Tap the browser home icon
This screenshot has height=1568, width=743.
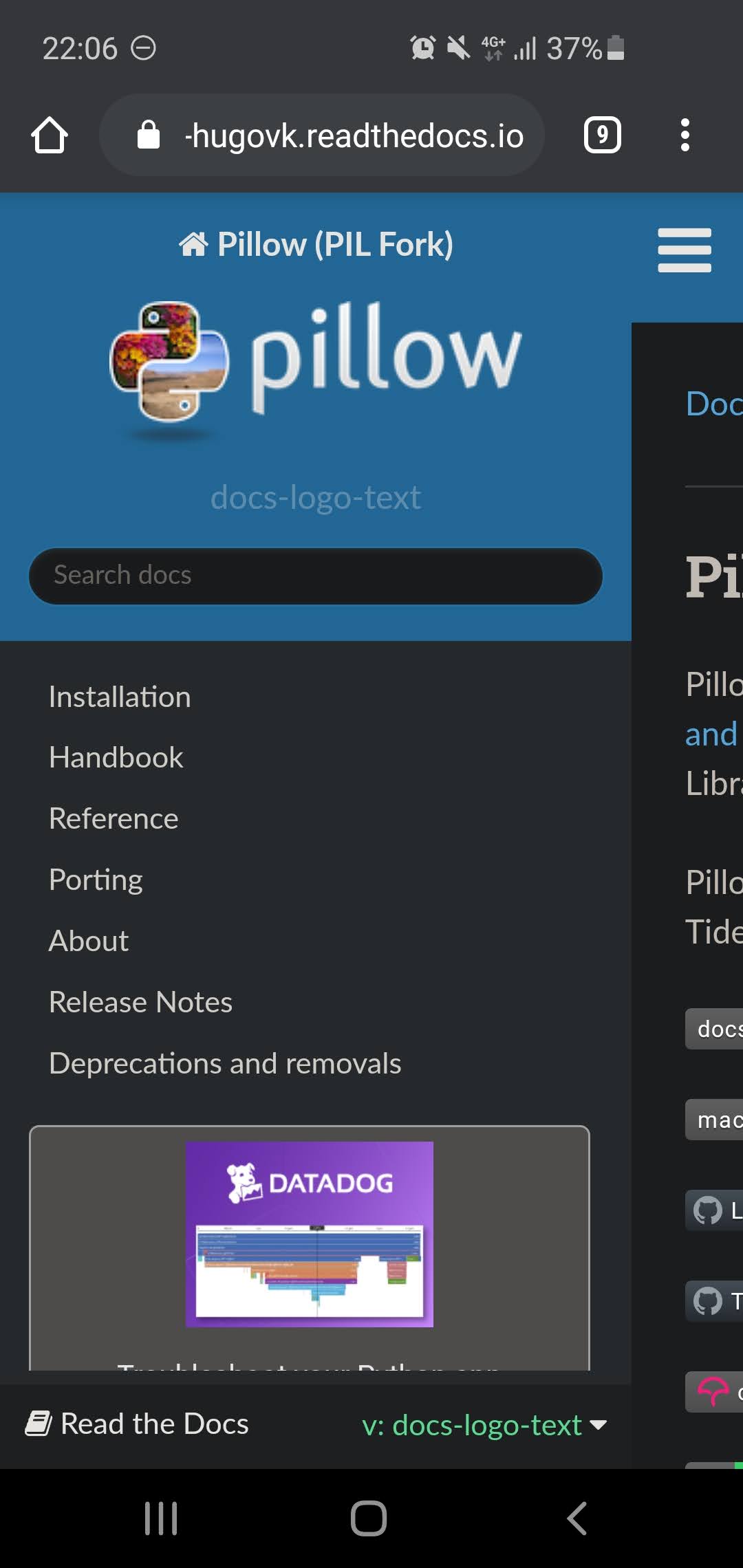pyautogui.click(x=49, y=135)
